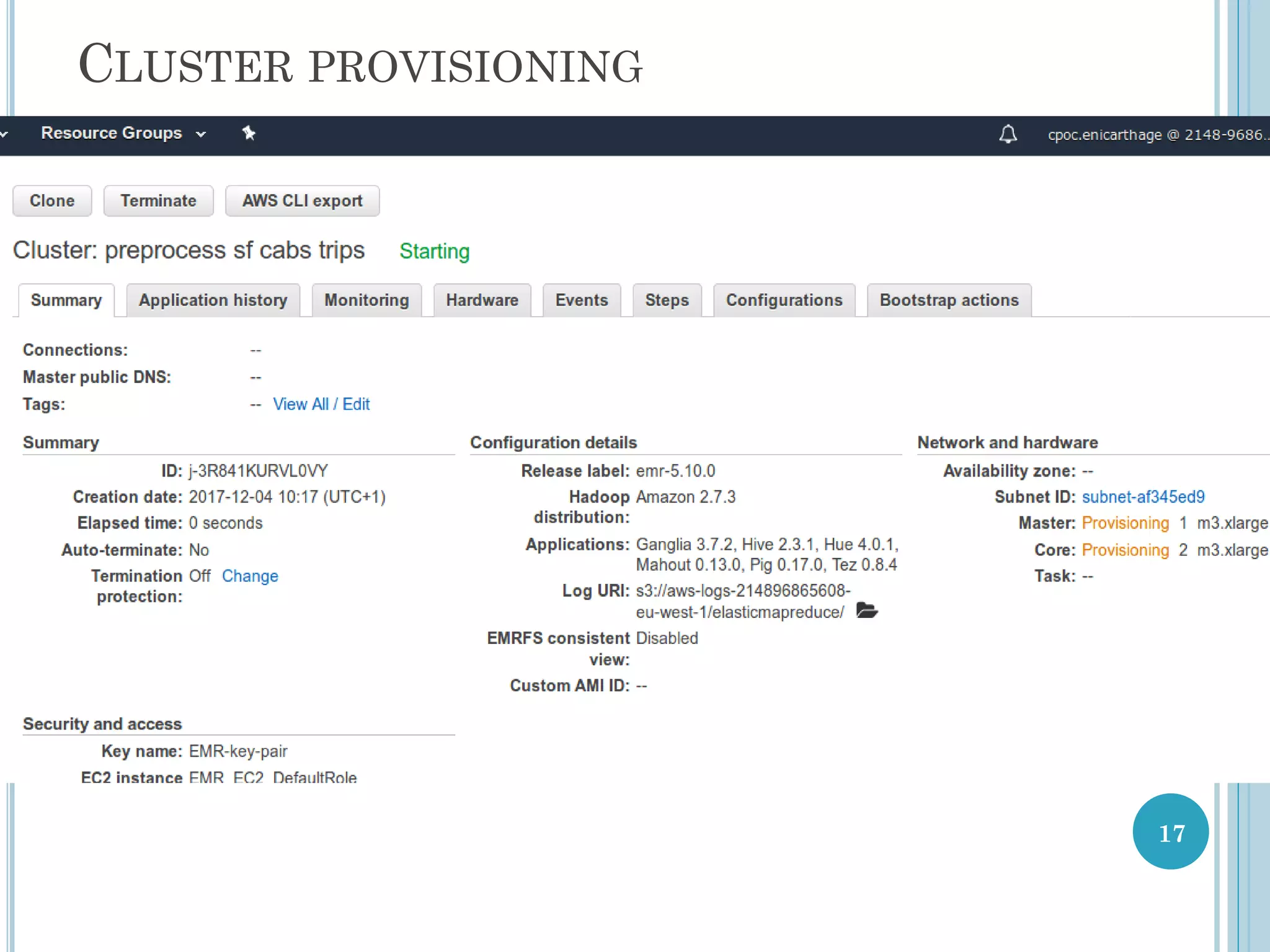The width and height of the screenshot is (1270, 952).
Task: Click the Amazon 2.7.3 Hadoop distribution value
Action: pyautogui.click(x=686, y=497)
